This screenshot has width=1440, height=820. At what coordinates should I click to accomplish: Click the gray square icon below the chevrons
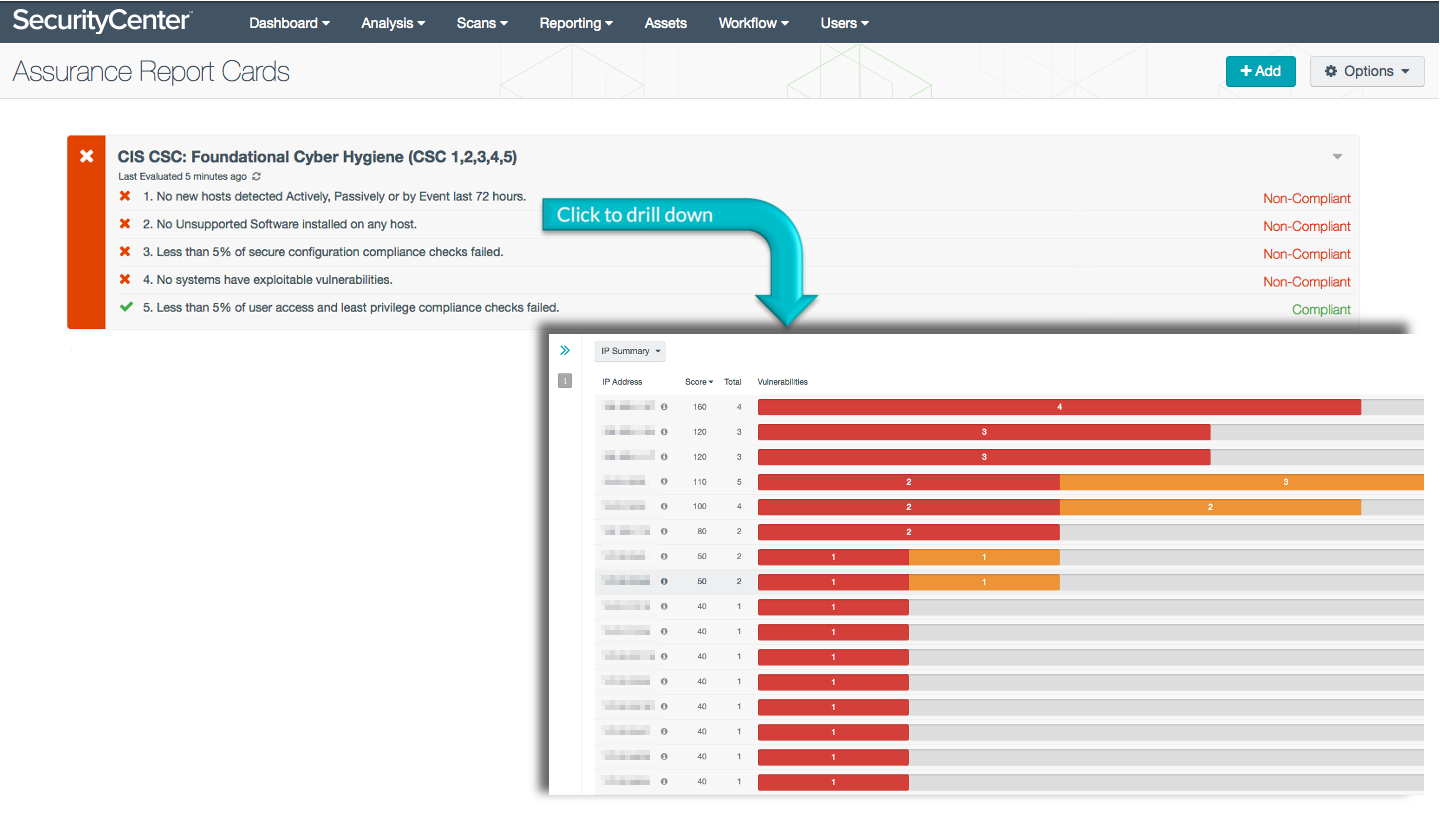(x=565, y=380)
